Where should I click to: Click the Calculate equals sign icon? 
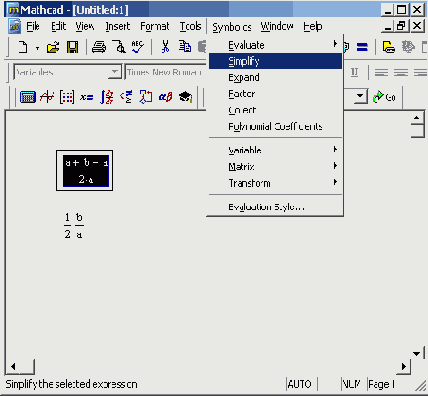pyautogui.click(x=362, y=47)
